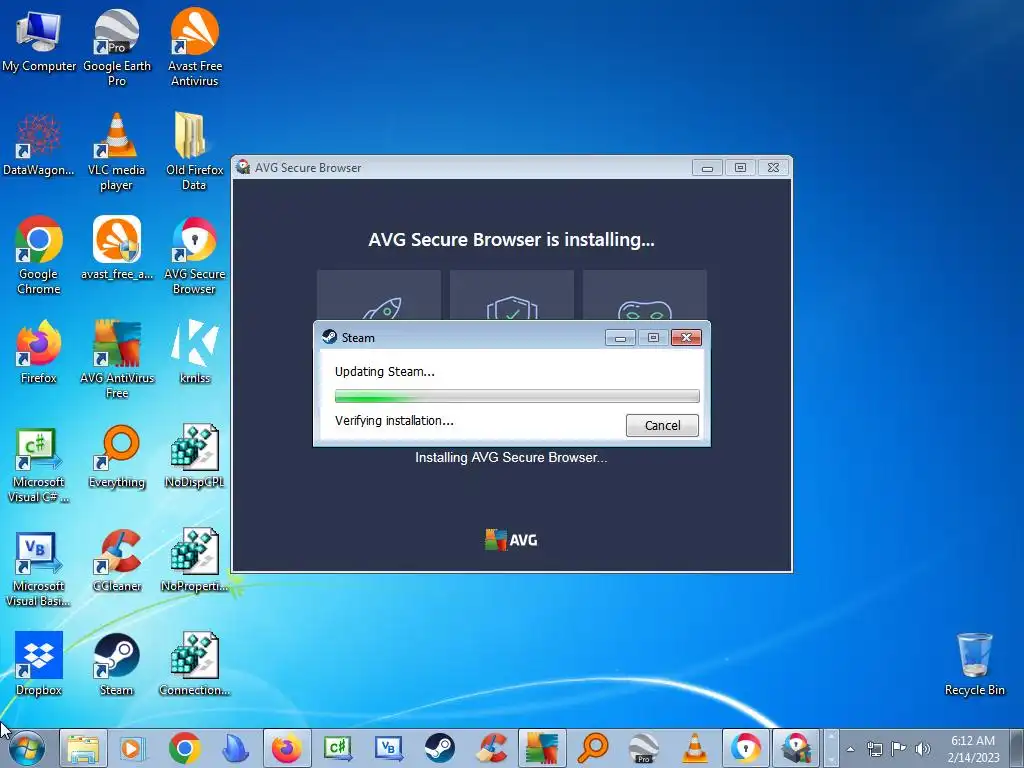The image size is (1024, 768).
Task: Select the Google Chrome desktop shortcut
Action: [39, 255]
